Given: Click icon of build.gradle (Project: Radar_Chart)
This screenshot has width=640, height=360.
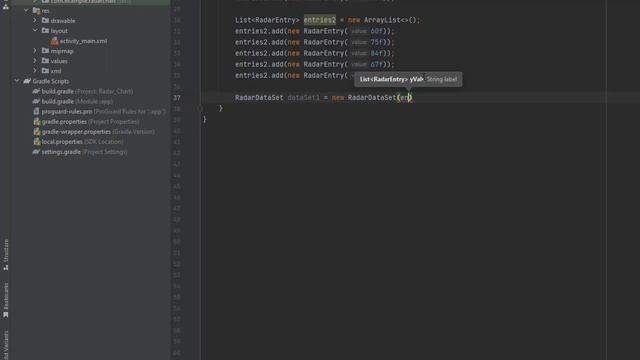Looking at the screenshot, I should (36, 91).
